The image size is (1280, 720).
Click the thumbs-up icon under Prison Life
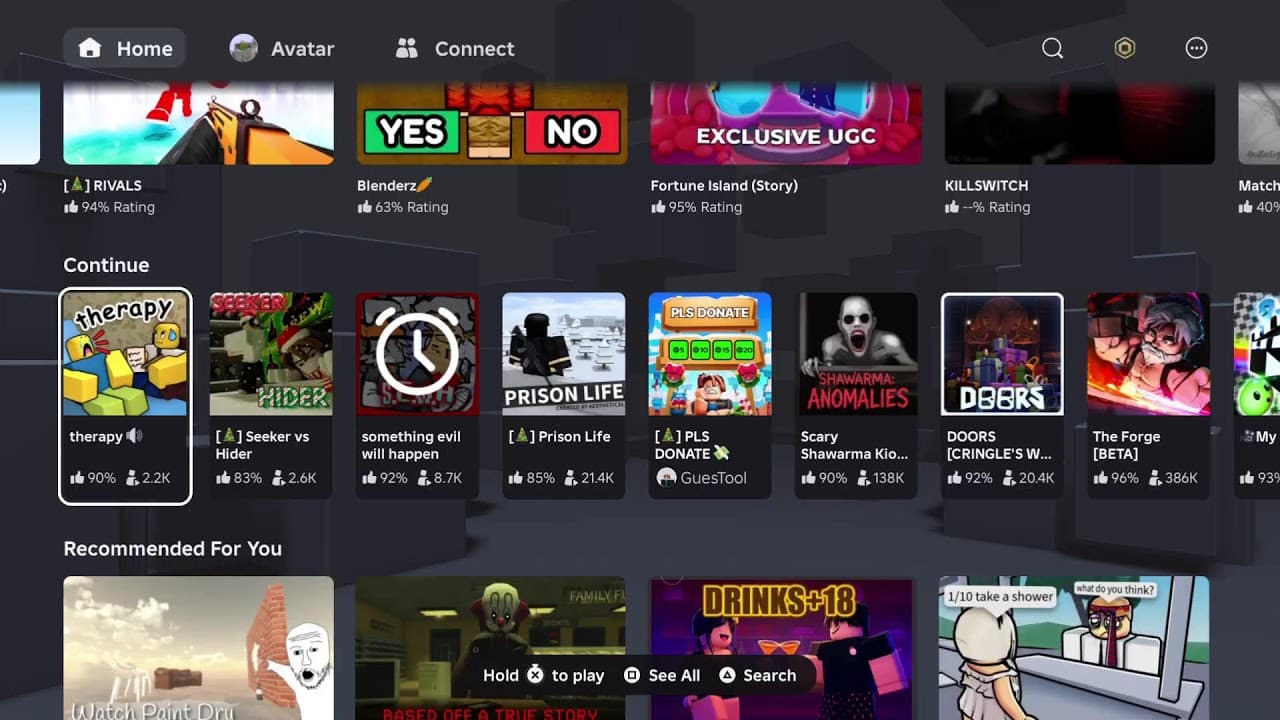516,478
